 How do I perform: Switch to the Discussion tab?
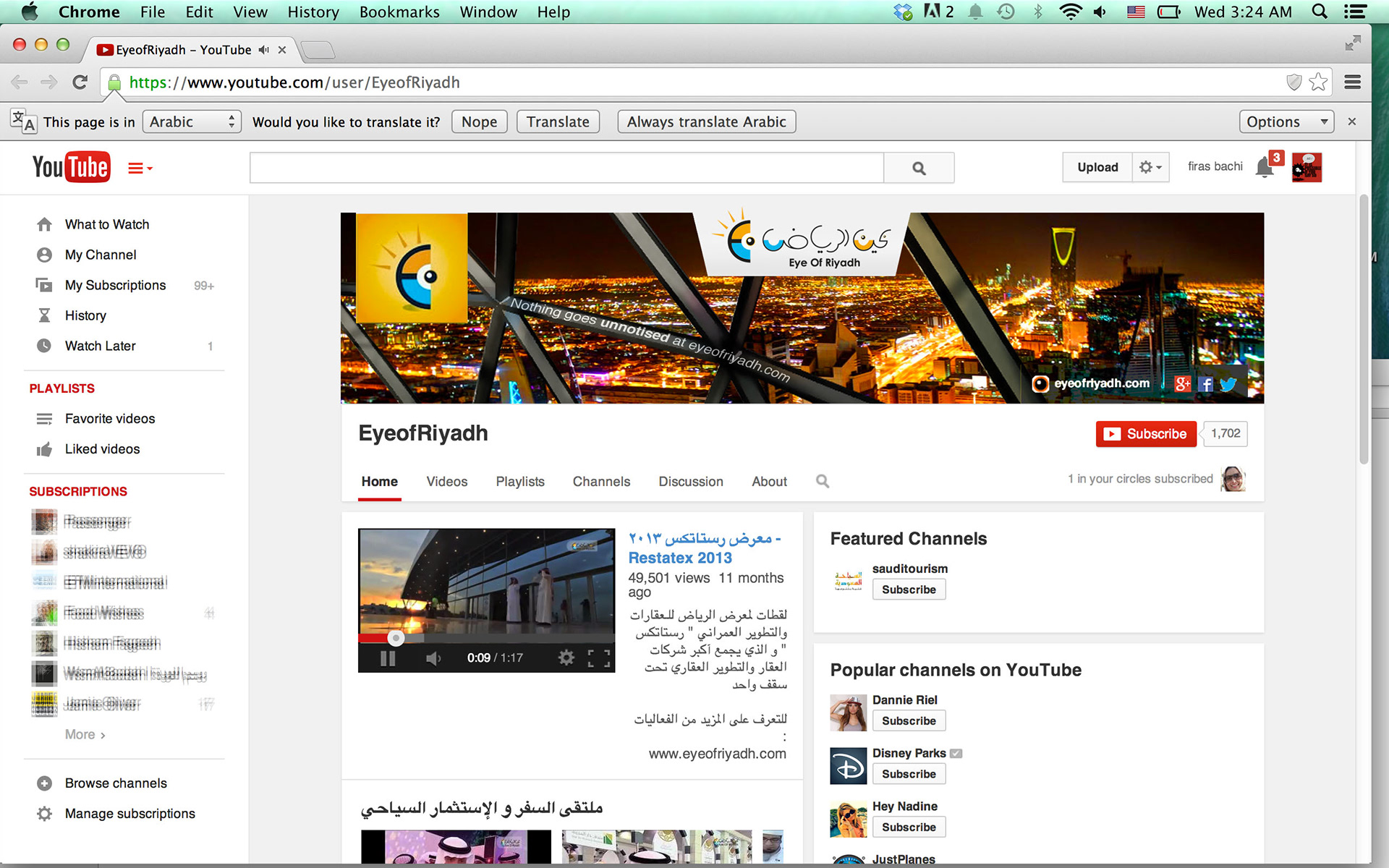click(691, 482)
